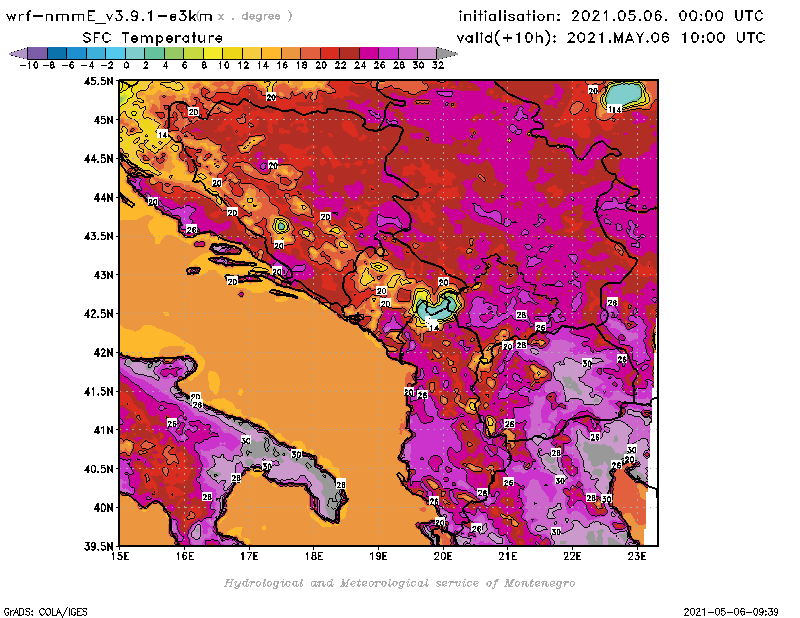Select the green 2 to 4 legend swatch
800x618 pixels.
click(x=155, y=53)
